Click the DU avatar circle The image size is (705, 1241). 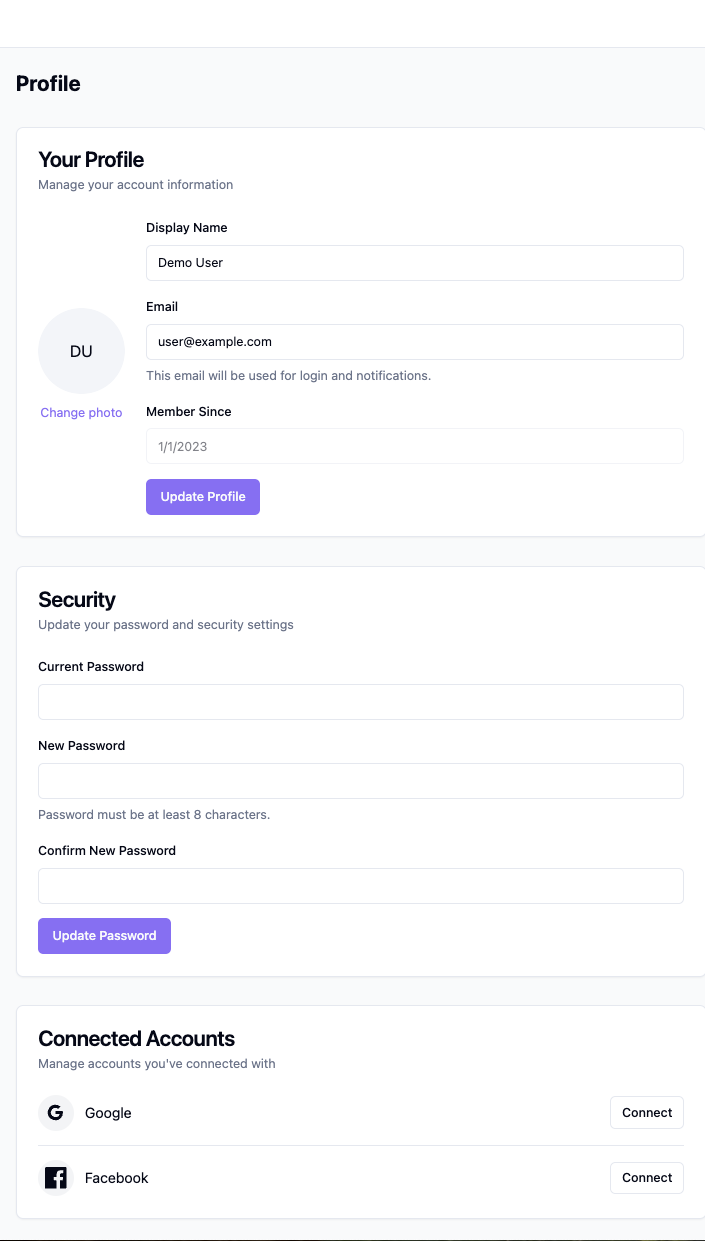[x=81, y=351]
